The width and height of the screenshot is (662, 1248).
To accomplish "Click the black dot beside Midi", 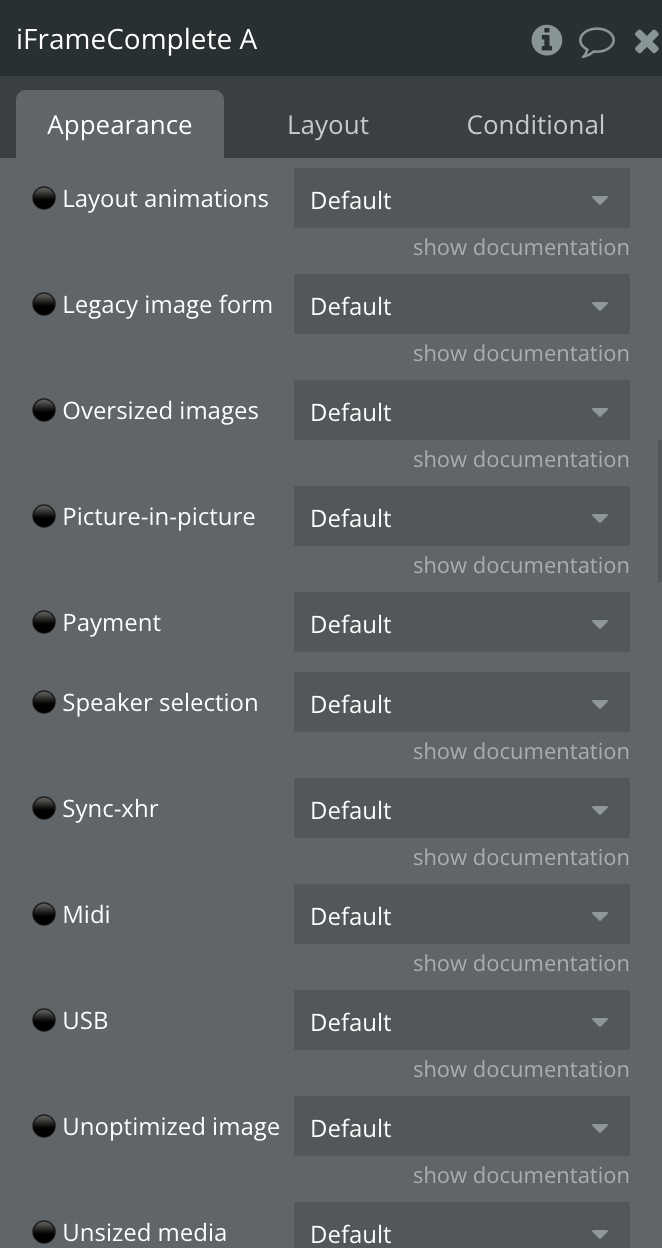I will coord(44,914).
